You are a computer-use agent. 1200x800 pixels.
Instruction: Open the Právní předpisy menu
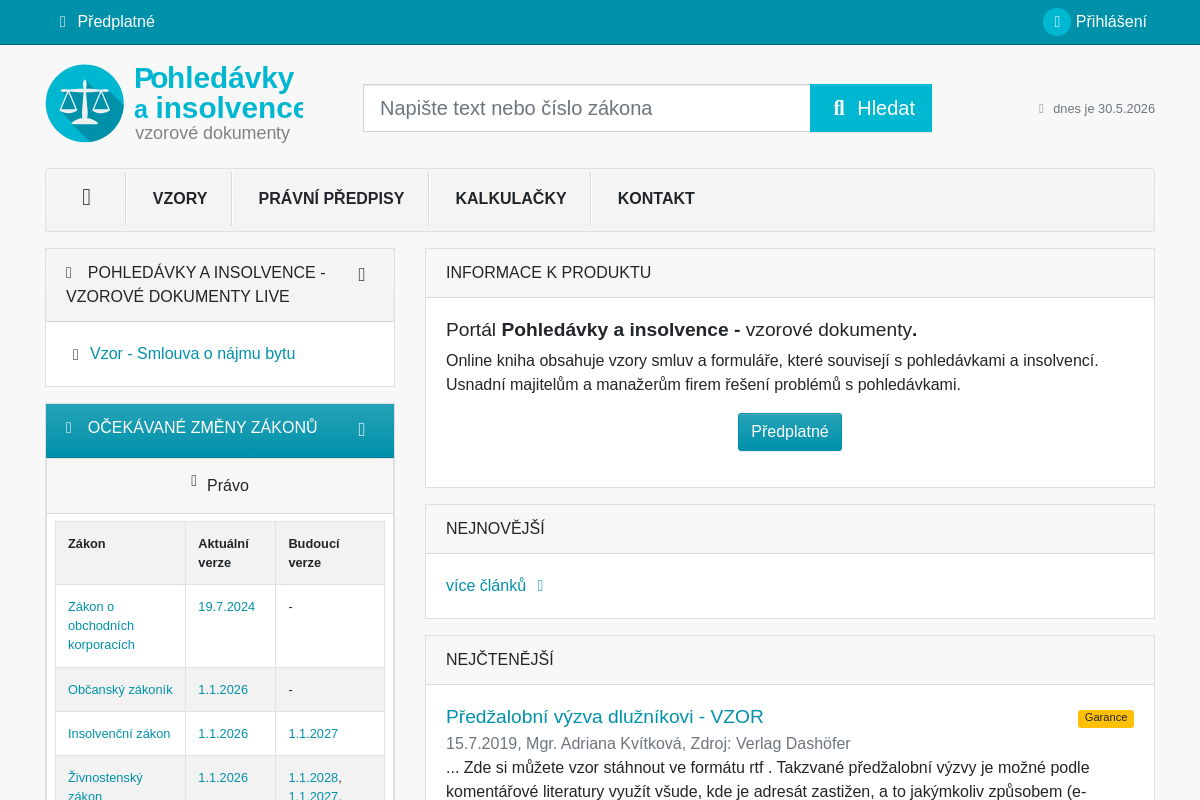331,198
